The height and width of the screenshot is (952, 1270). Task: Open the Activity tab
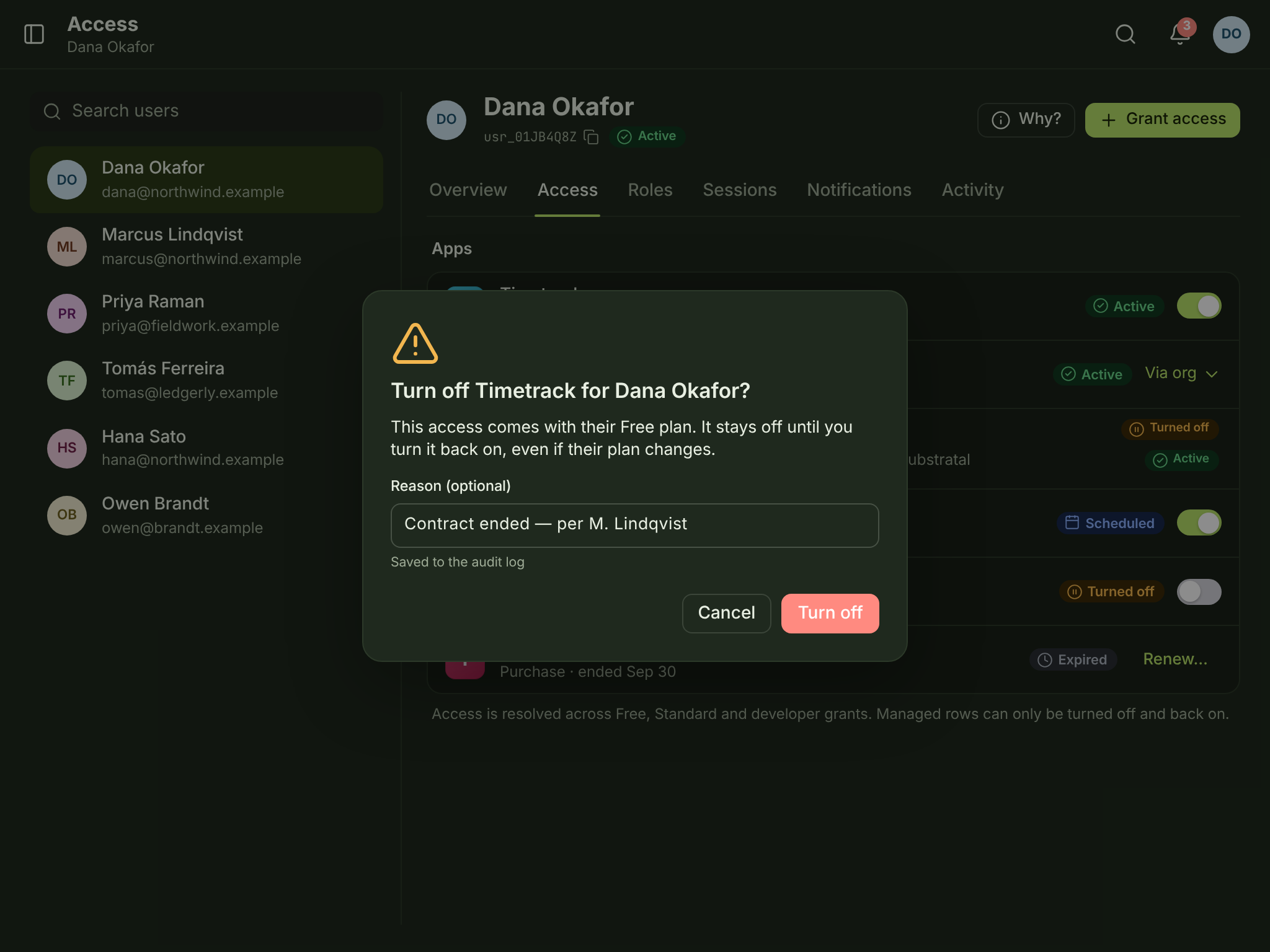point(972,190)
